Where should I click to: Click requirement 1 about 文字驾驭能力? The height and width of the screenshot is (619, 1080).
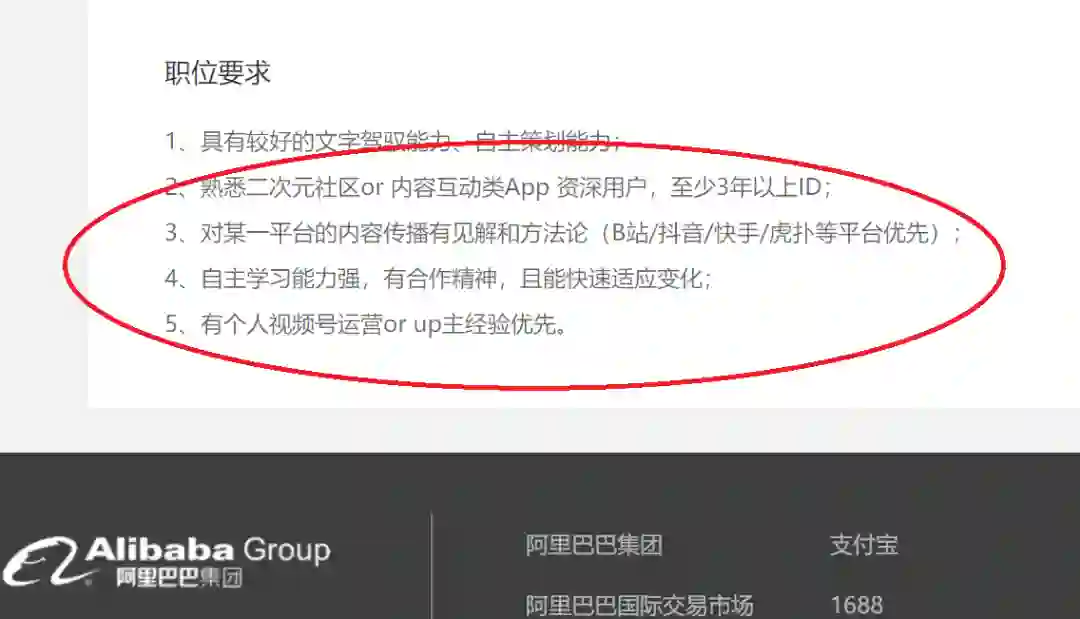[393, 141]
